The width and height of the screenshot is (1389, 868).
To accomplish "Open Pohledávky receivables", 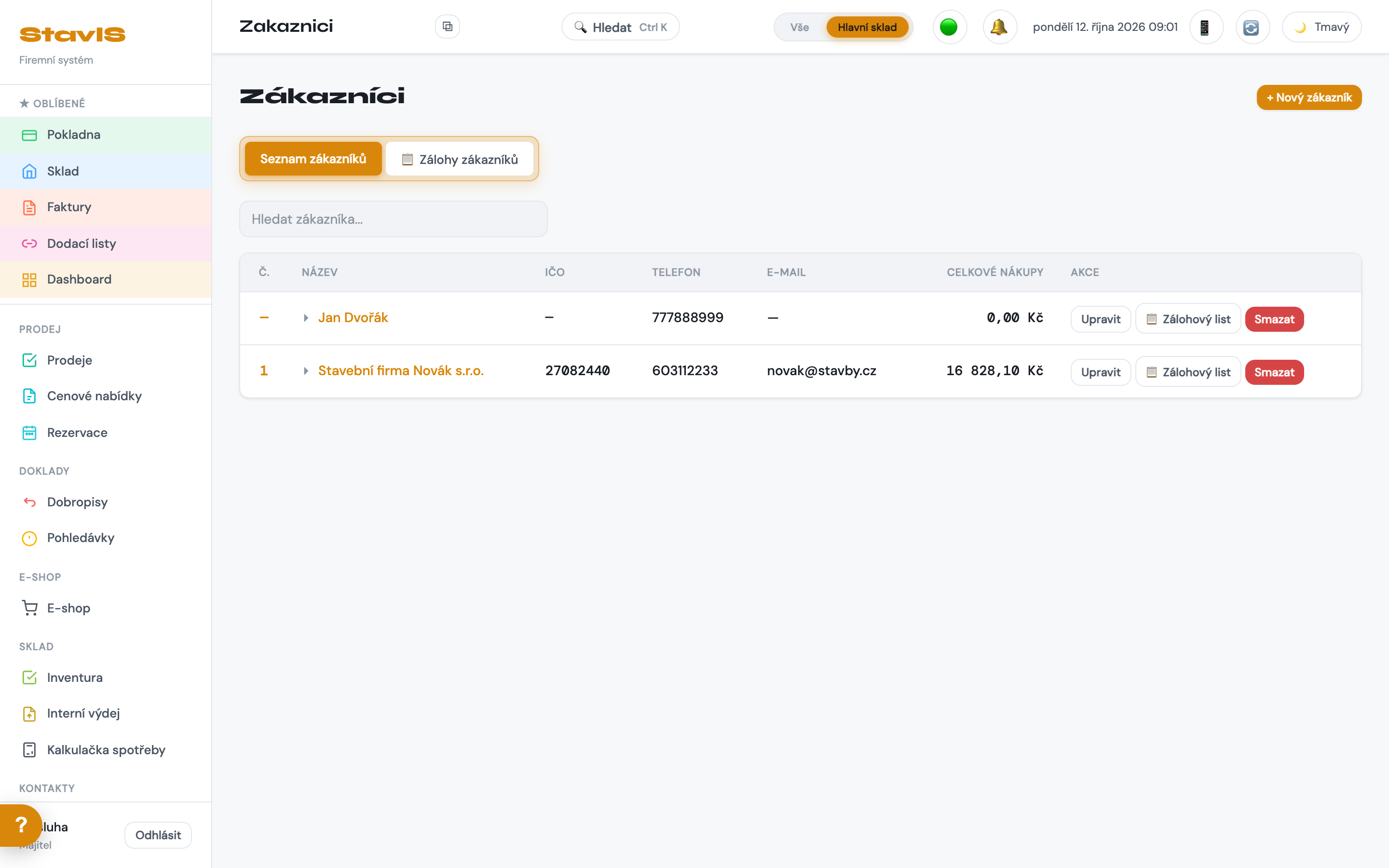I will (x=106, y=538).
